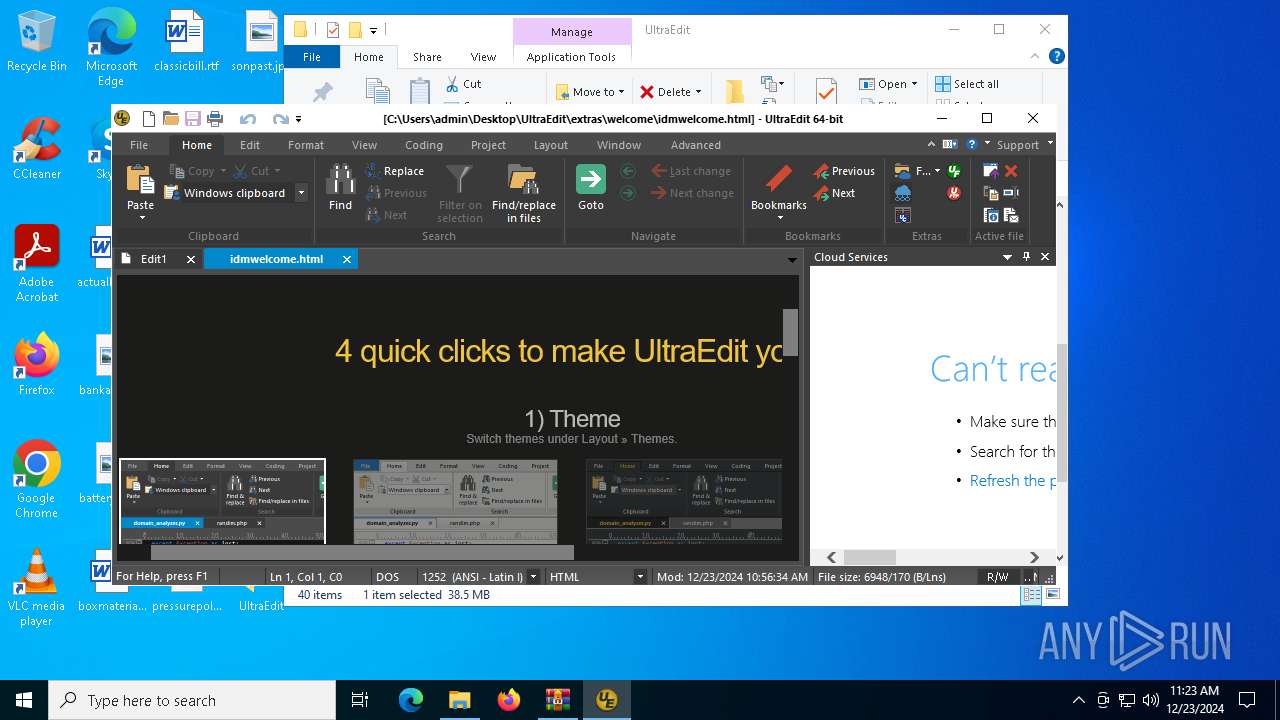Pin the Cloud Services panel
This screenshot has width=1280, height=720.
(1026, 257)
